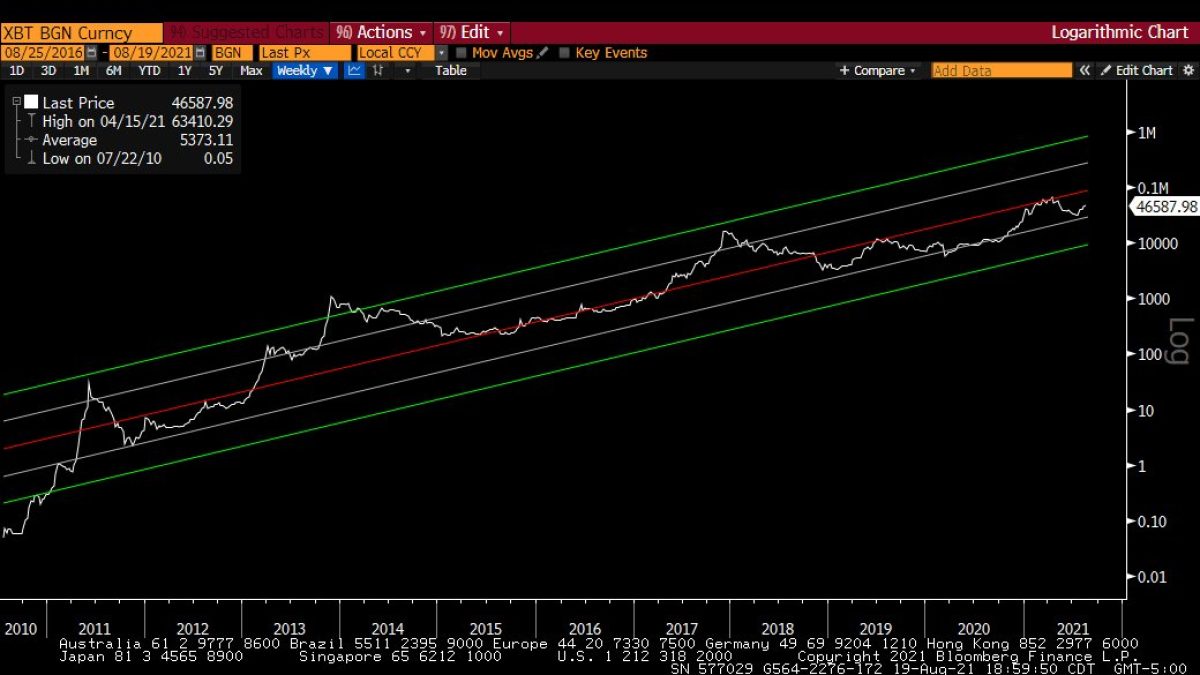
Task: Enable the Mov Avgs checkbox
Action: pyautogui.click(x=461, y=53)
